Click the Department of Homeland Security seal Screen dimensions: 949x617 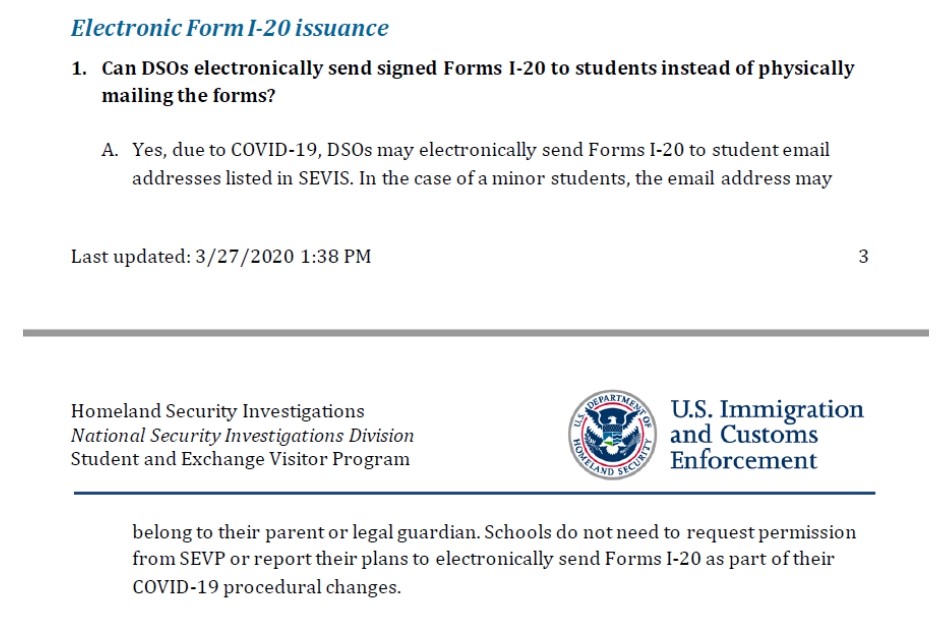tap(612, 436)
